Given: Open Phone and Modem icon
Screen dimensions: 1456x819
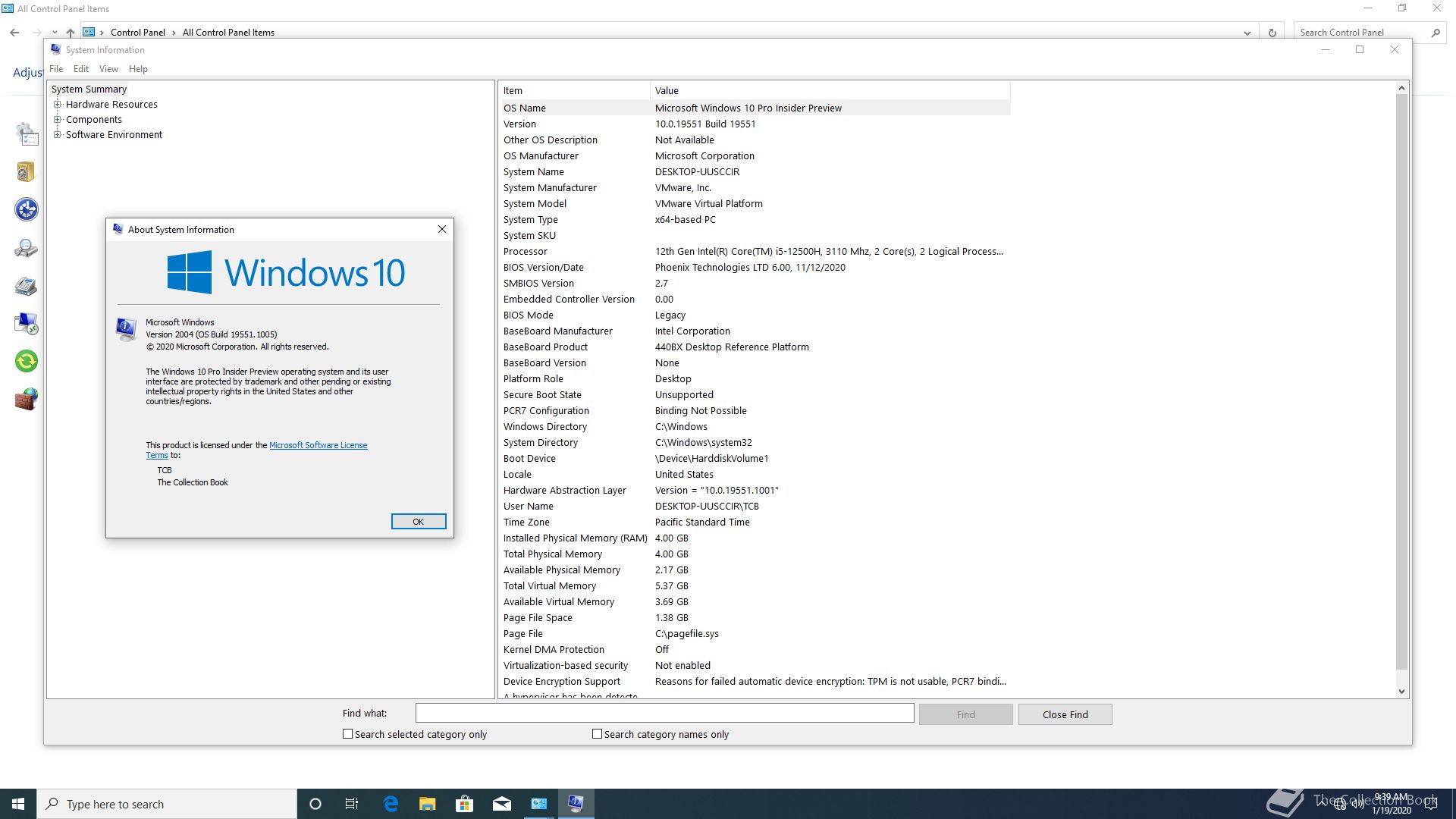Looking at the screenshot, I should tap(27, 286).
